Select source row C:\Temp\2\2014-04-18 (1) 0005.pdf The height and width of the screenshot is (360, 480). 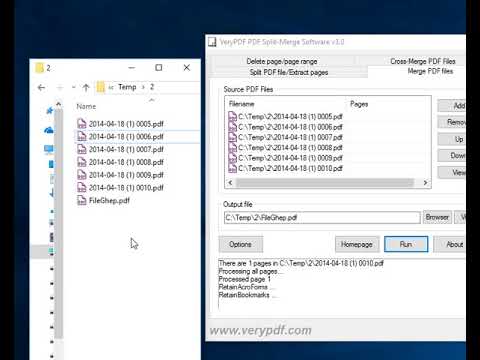[285, 116]
